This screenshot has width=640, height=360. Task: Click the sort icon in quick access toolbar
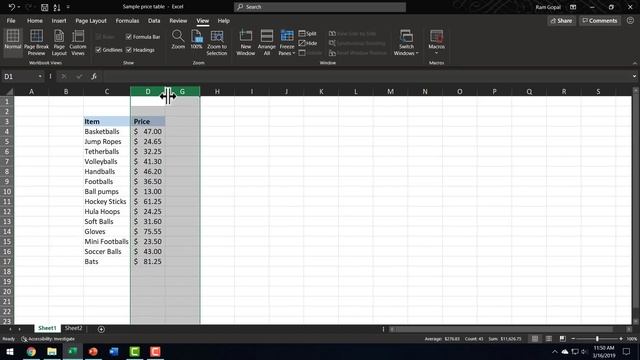tap(57, 7)
